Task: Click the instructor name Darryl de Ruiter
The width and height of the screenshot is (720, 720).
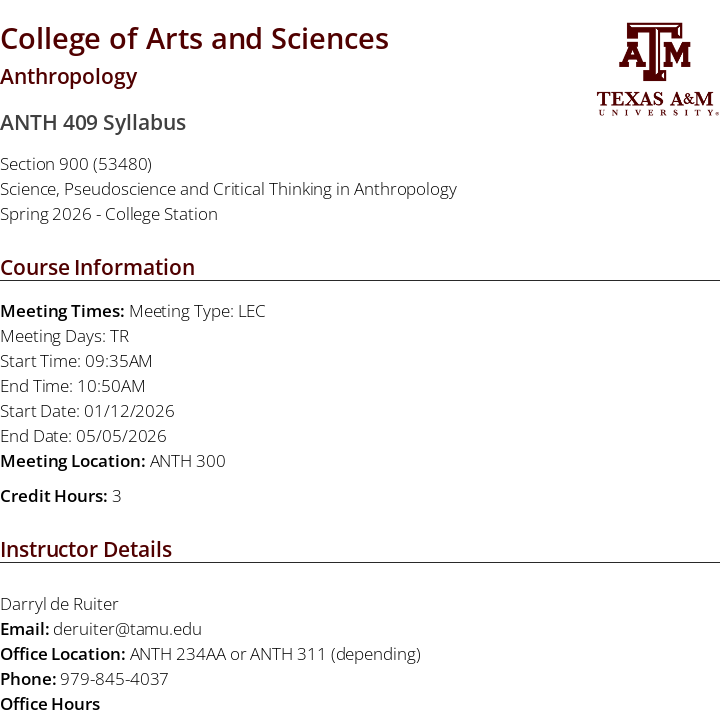Action: 59,604
